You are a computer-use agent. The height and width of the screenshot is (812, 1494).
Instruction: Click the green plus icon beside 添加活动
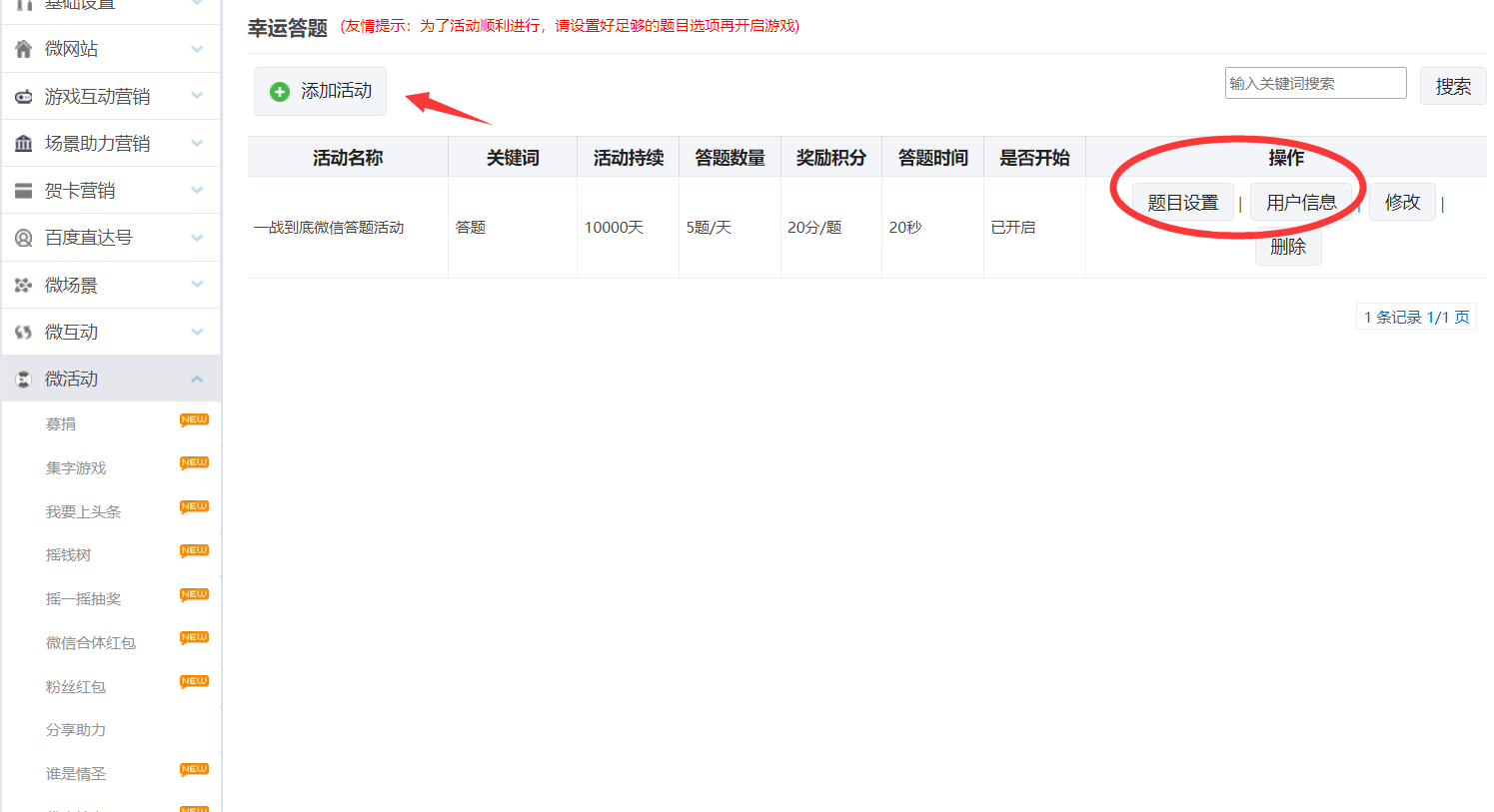pos(280,92)
